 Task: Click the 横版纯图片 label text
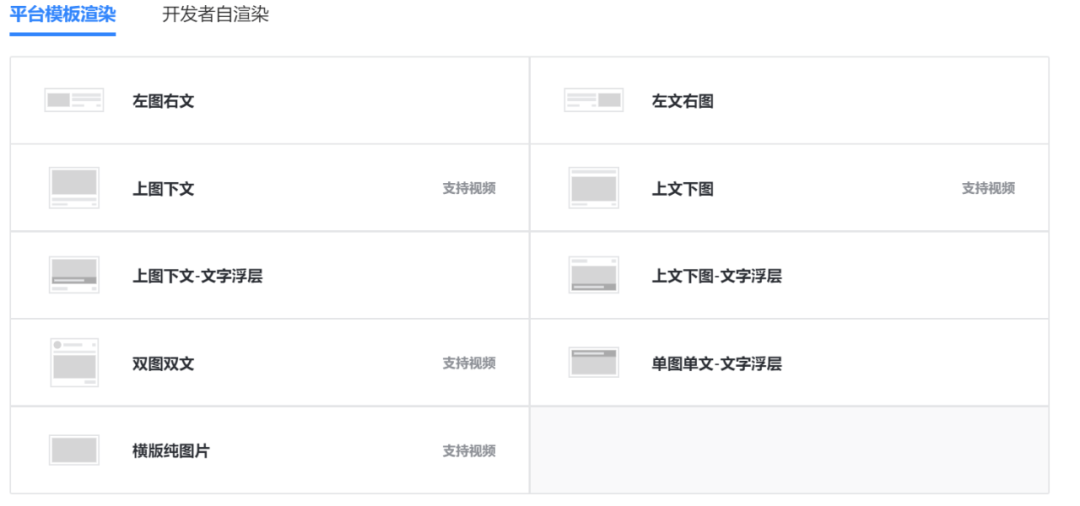pyautogui.click(x=171, y=451)
